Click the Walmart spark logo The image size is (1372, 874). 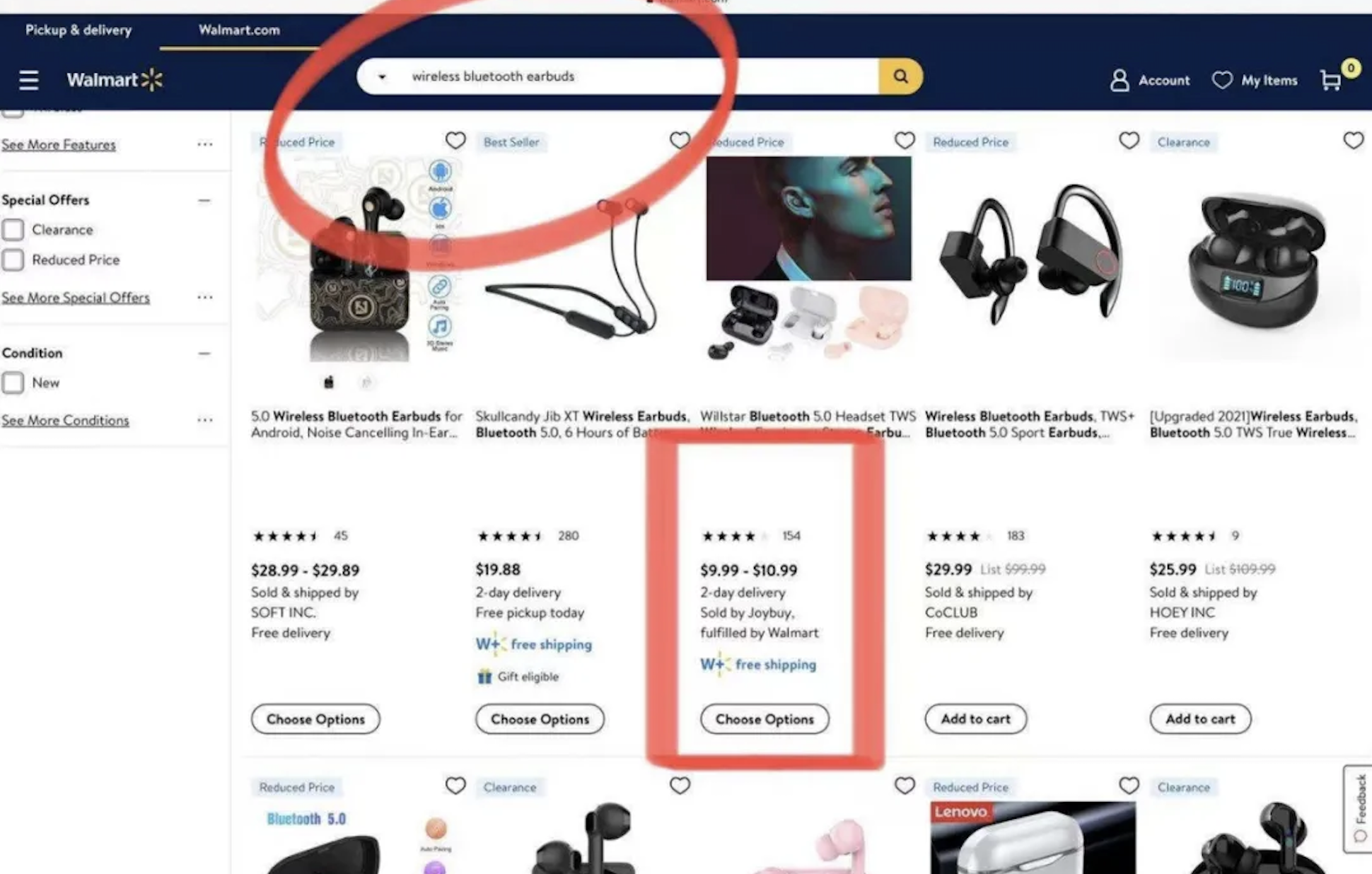[x=152, y=80]
